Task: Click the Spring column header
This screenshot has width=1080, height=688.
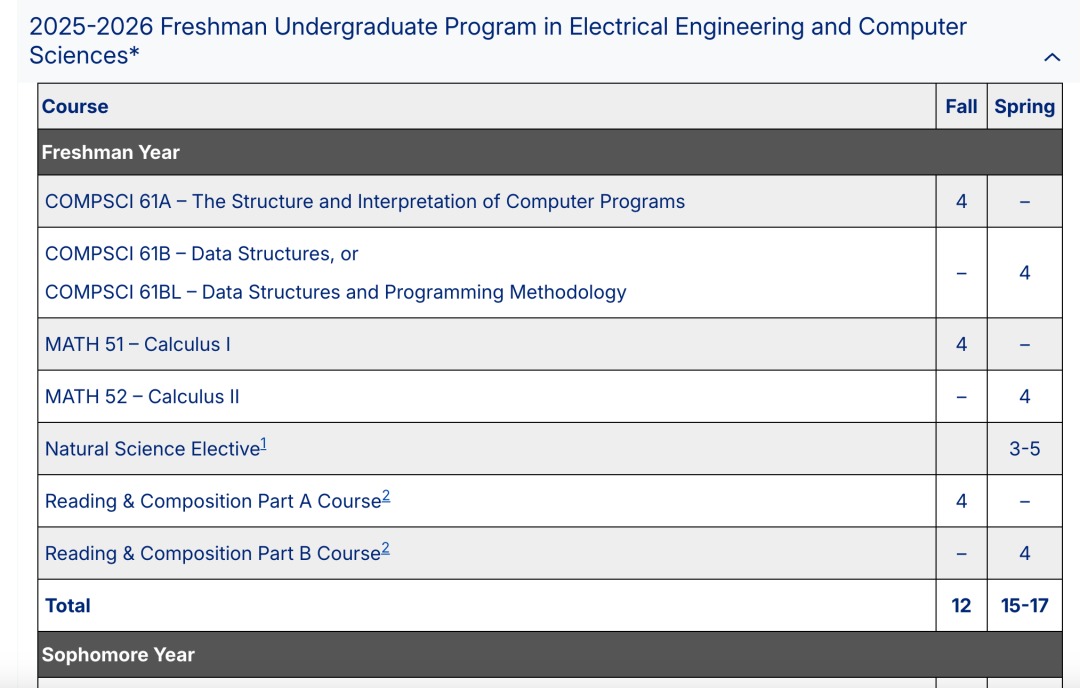Action: [1024, 107]
